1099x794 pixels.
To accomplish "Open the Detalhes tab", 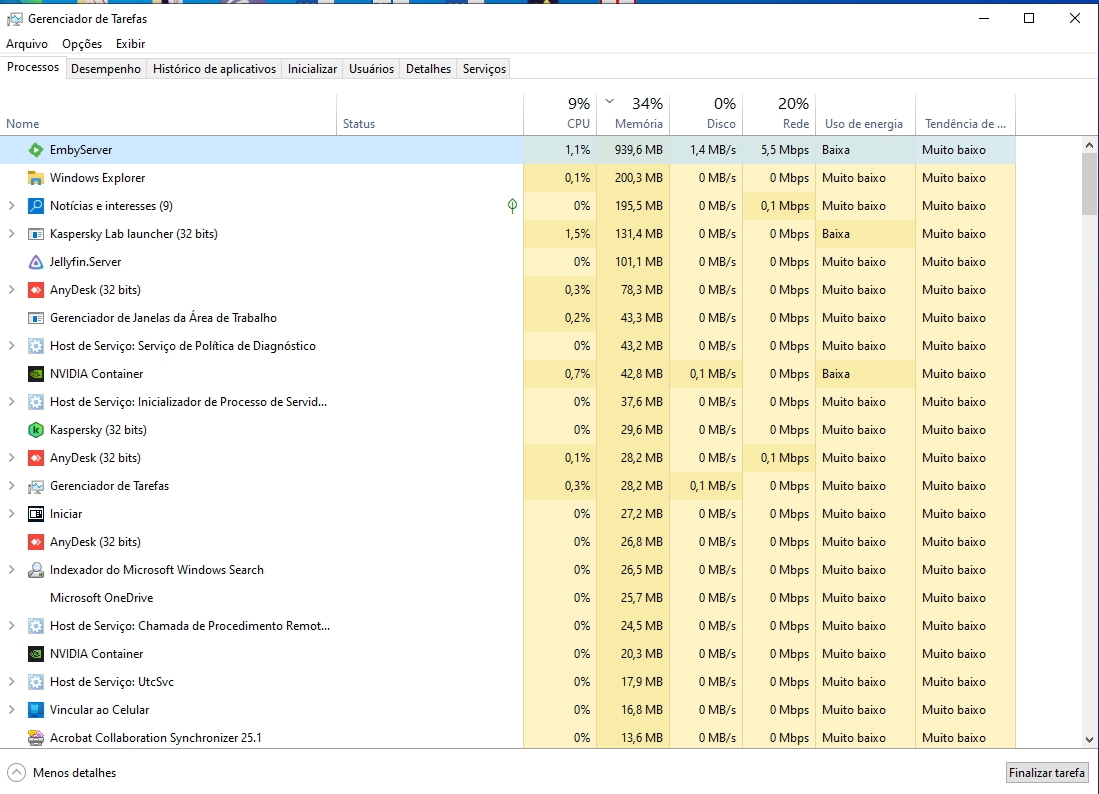I will (428, 69).
